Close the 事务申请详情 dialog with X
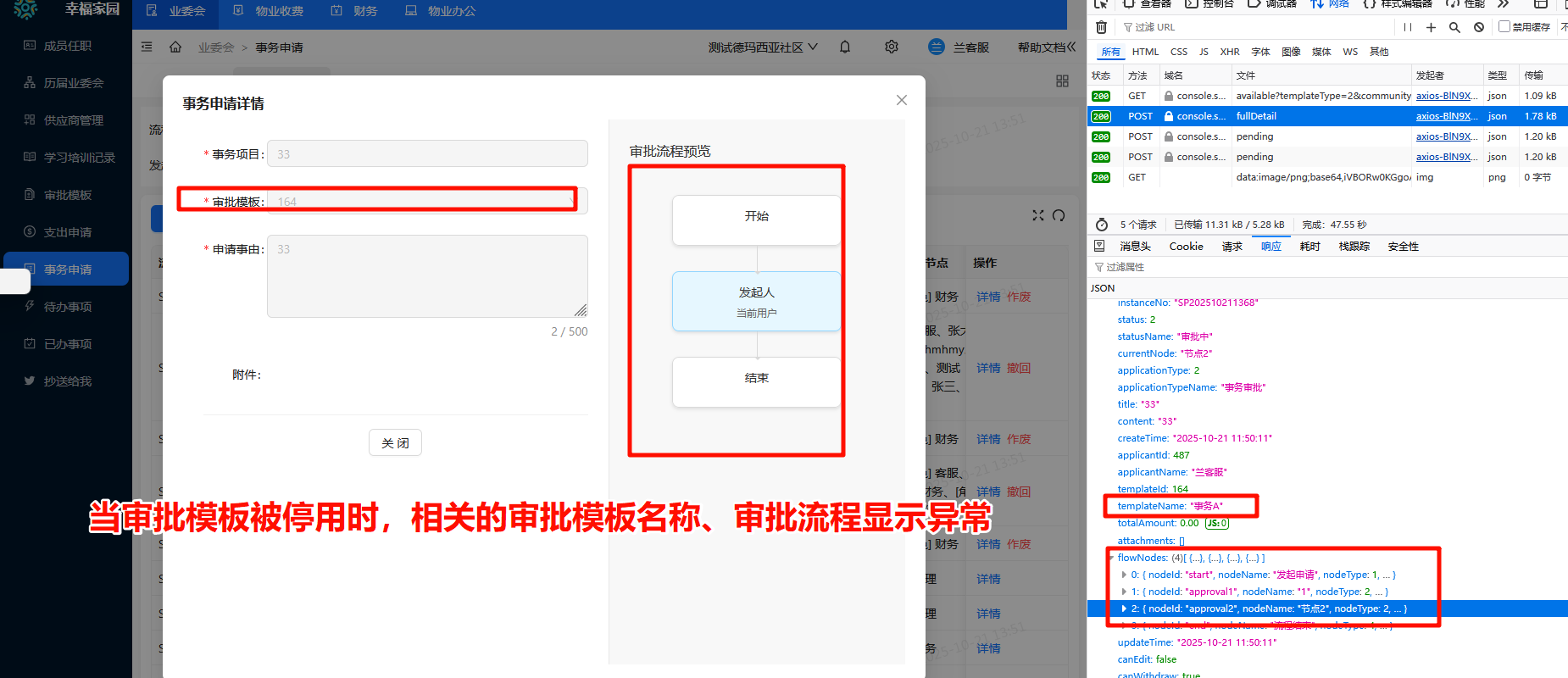The width and height of the screenshot is (1568, 678). pyautogui.click(x=902, y=100)
